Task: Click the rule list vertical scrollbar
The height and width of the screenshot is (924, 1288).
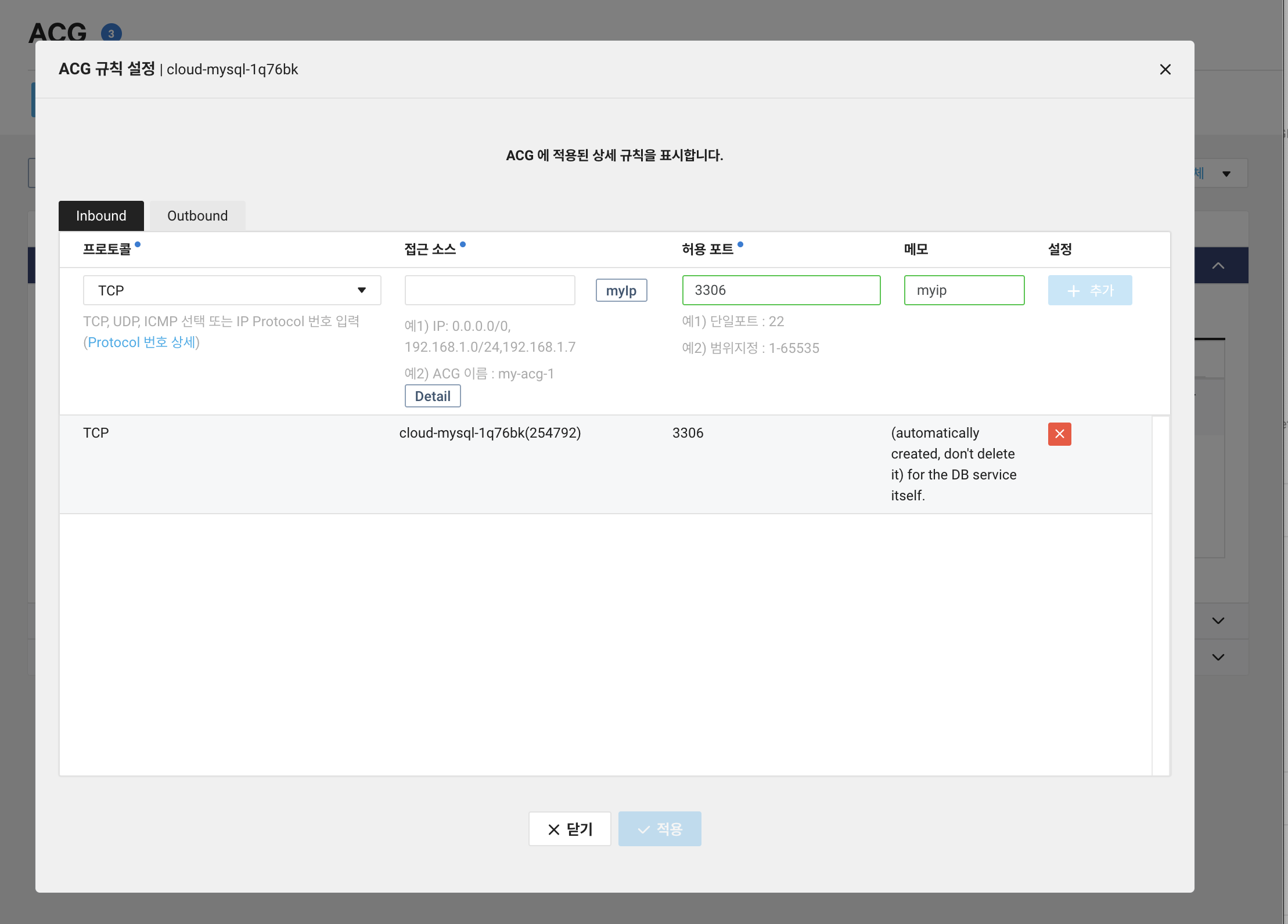Action: click(1160, 595)
